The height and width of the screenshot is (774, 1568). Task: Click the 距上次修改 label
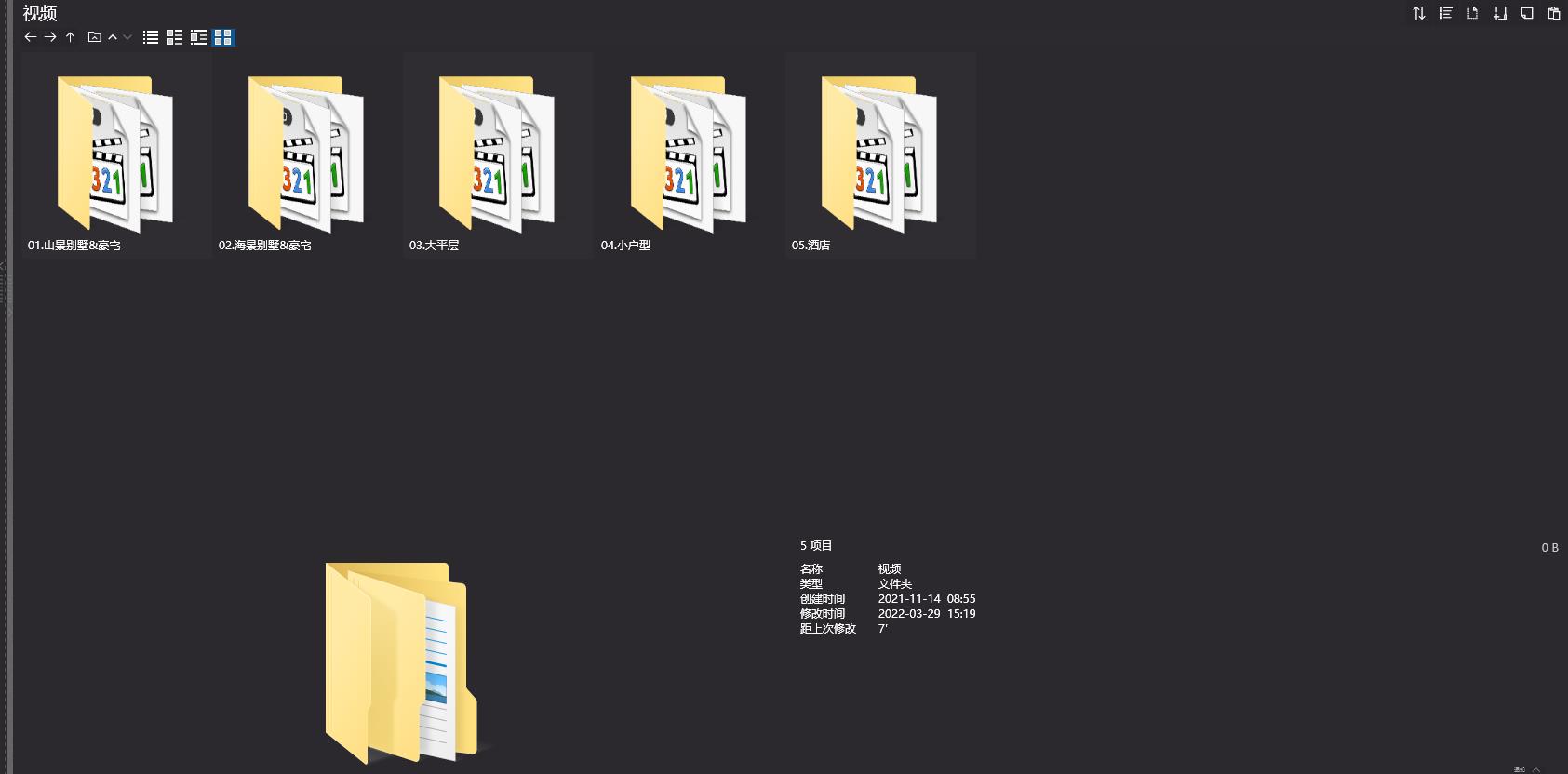pos(828,629)
